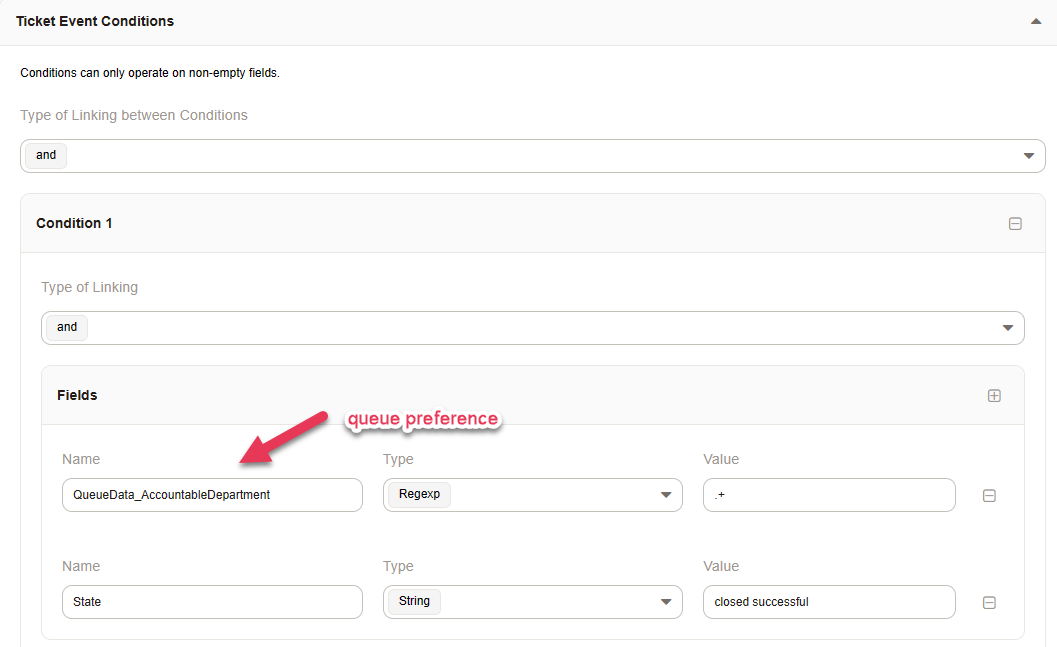Click the Ticket Event Conditions header title
Screen dimensions: 1057x647
(95, 21)
